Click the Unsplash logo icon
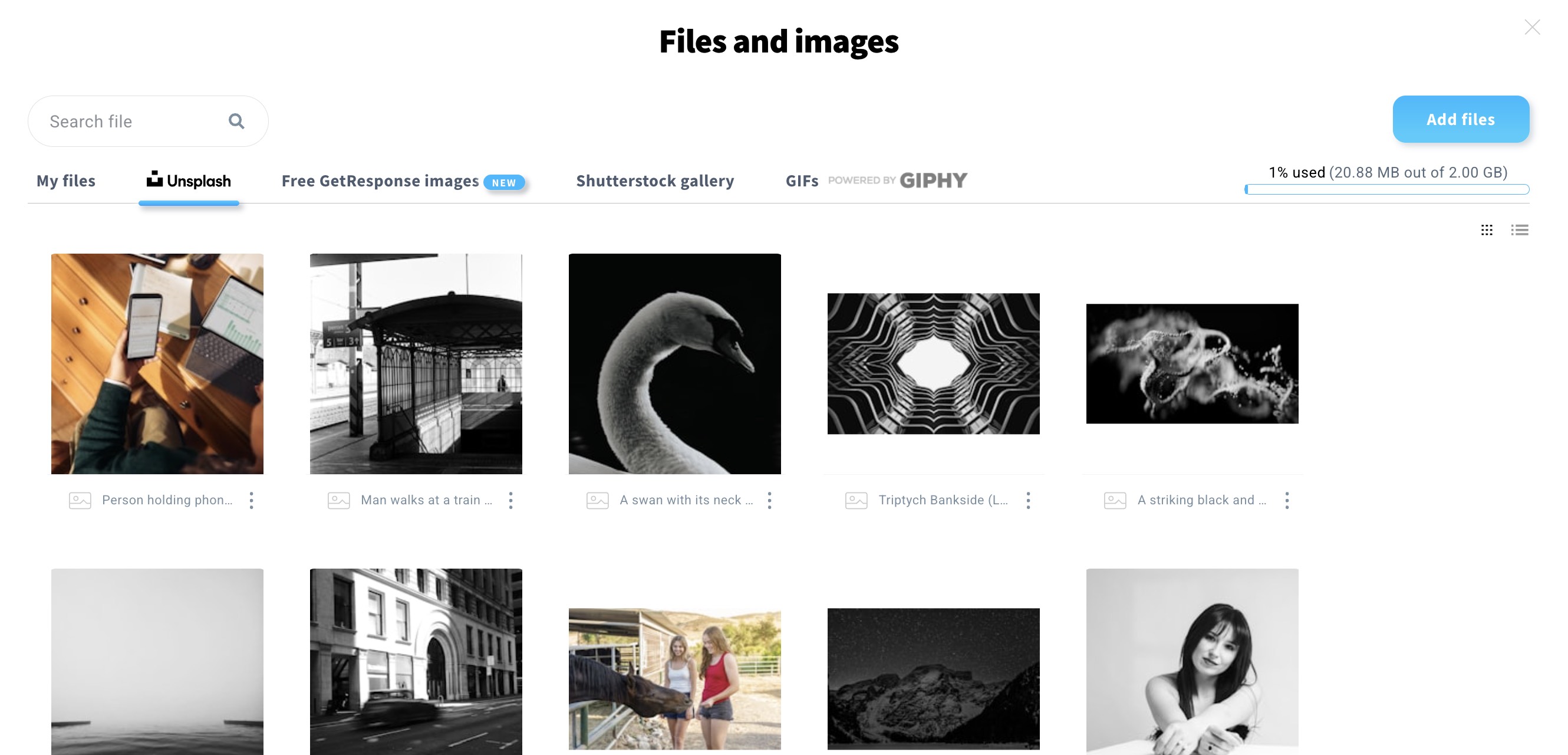 pos(154,179)
